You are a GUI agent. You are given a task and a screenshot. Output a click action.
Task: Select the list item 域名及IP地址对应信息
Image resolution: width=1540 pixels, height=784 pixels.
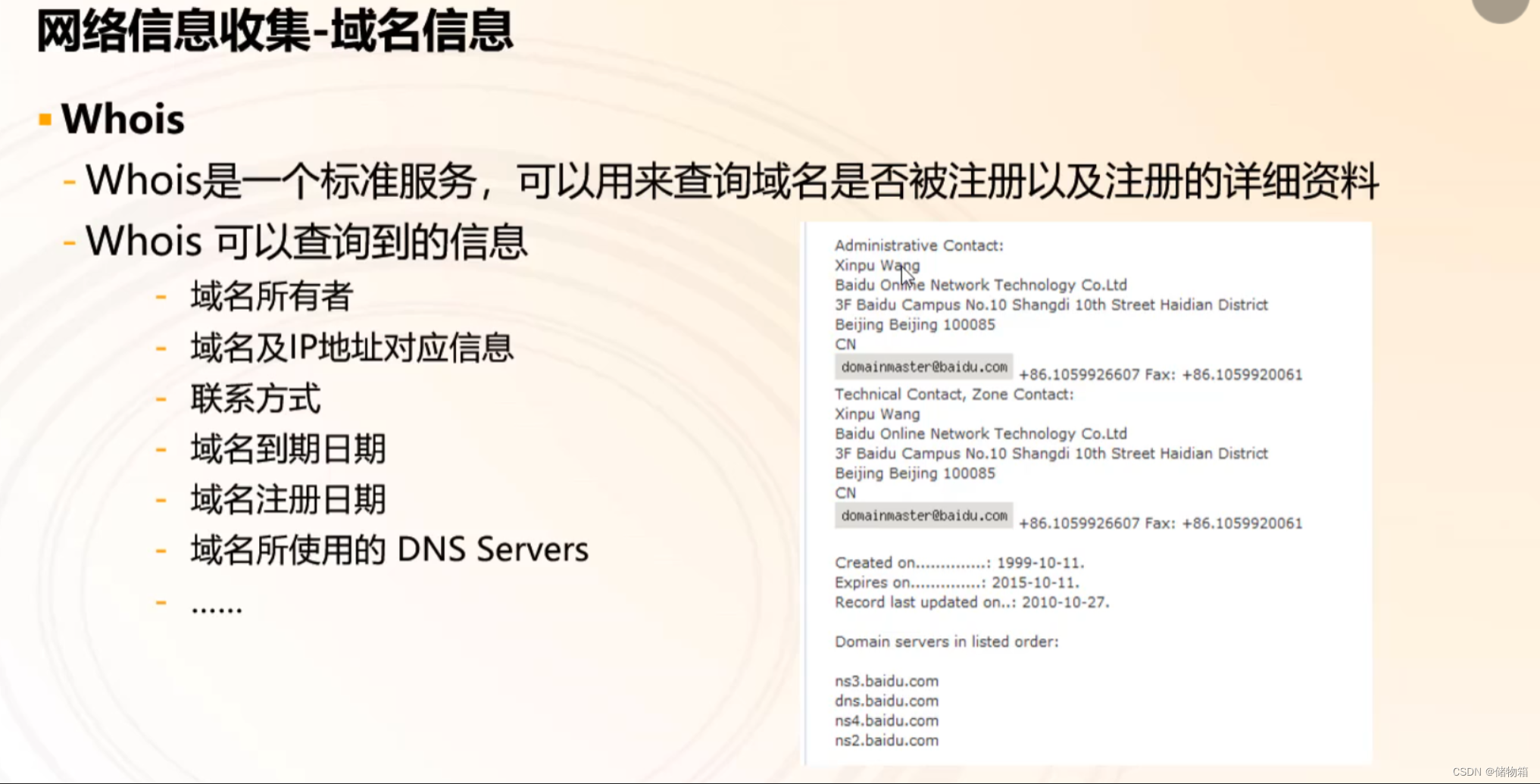point(352,348)
